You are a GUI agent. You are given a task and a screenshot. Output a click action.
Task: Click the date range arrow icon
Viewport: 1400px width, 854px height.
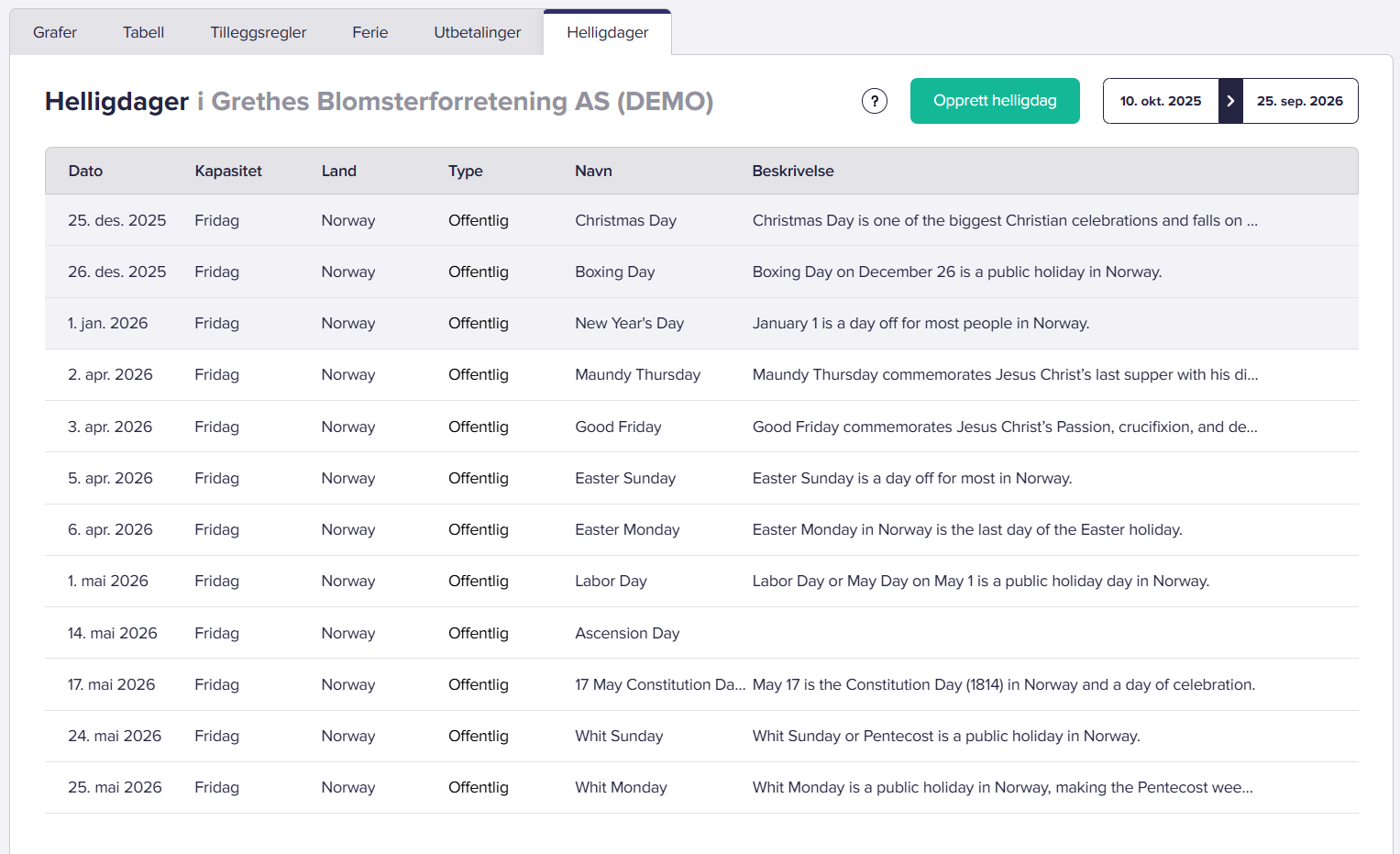pyautogui.click(x=1230, y=101)
